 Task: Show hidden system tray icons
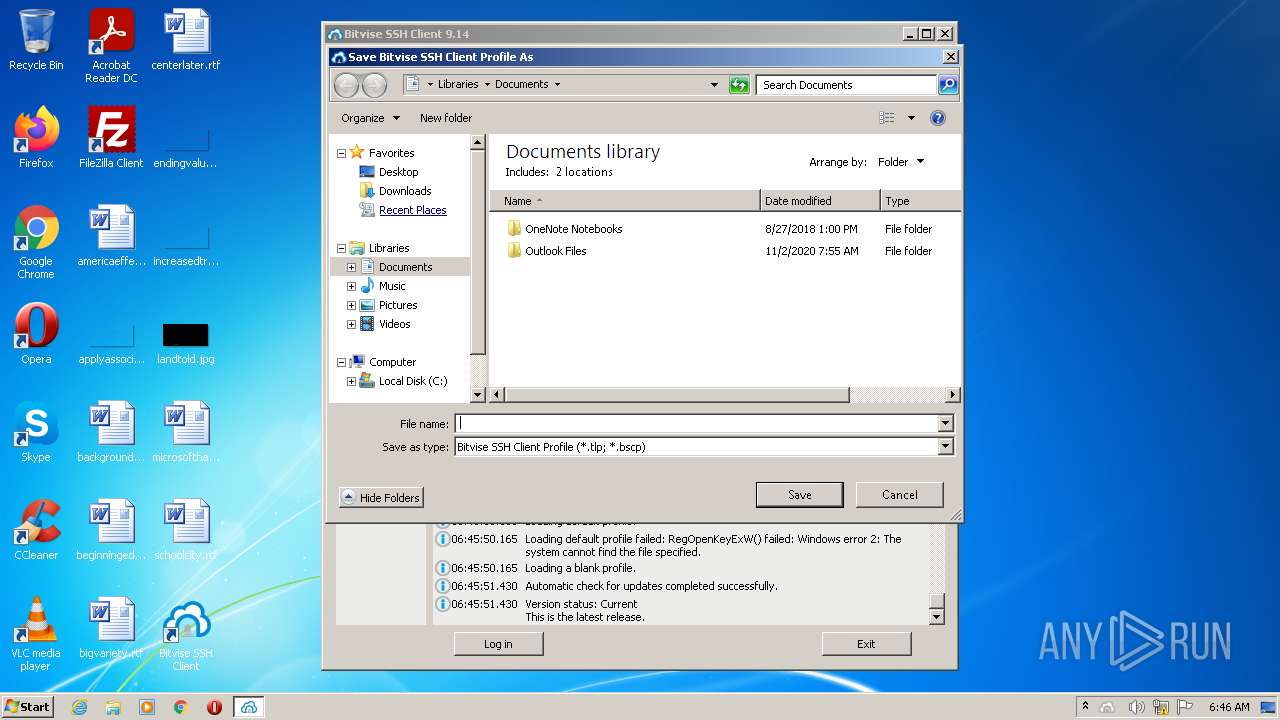[1086, 707]
